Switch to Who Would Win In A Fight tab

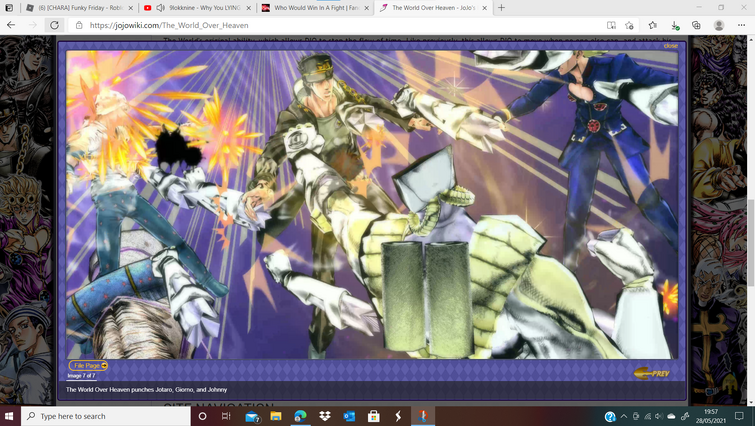(x=315, y=8)
